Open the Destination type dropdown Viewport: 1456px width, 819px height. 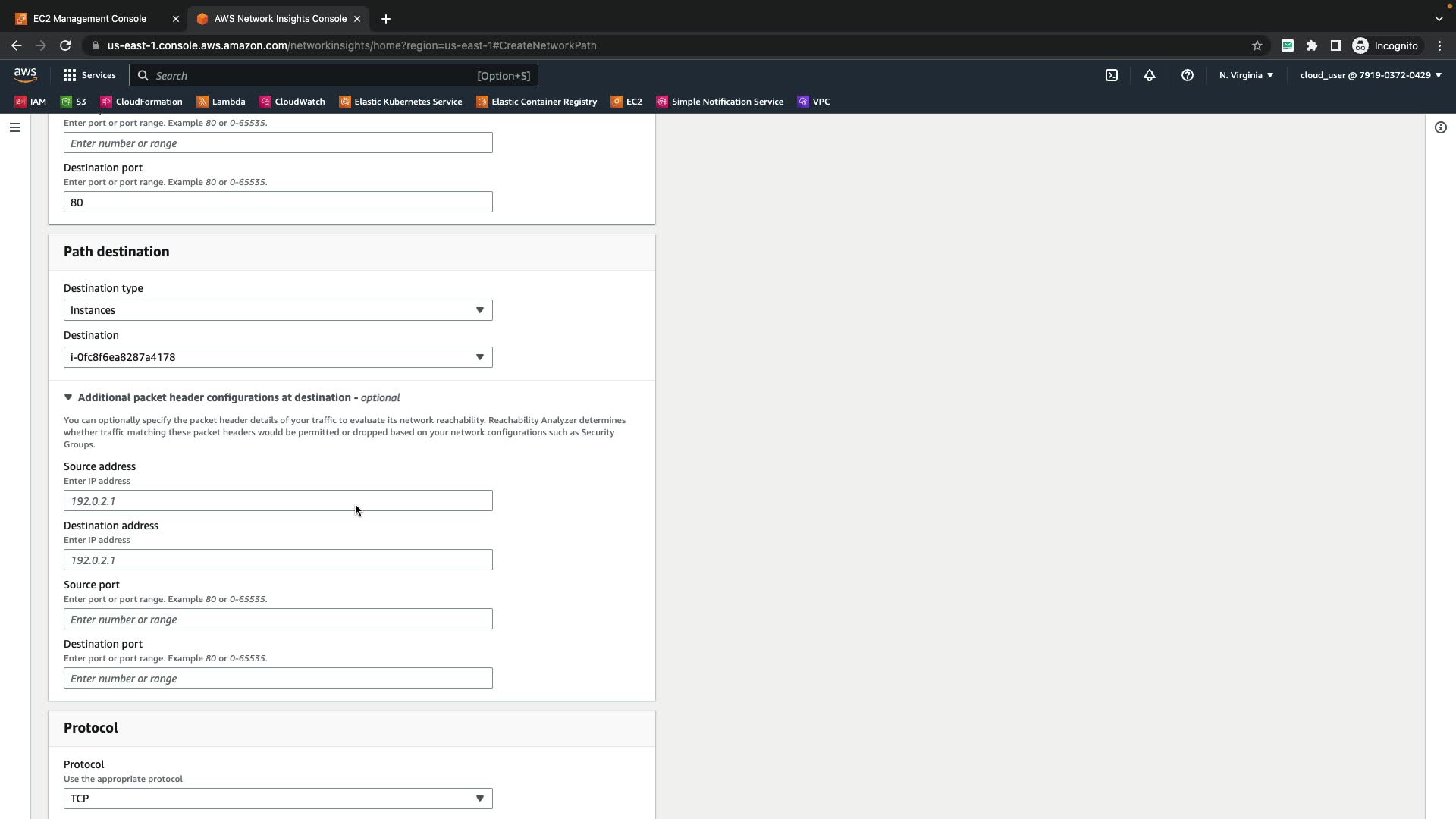(278, 310)
